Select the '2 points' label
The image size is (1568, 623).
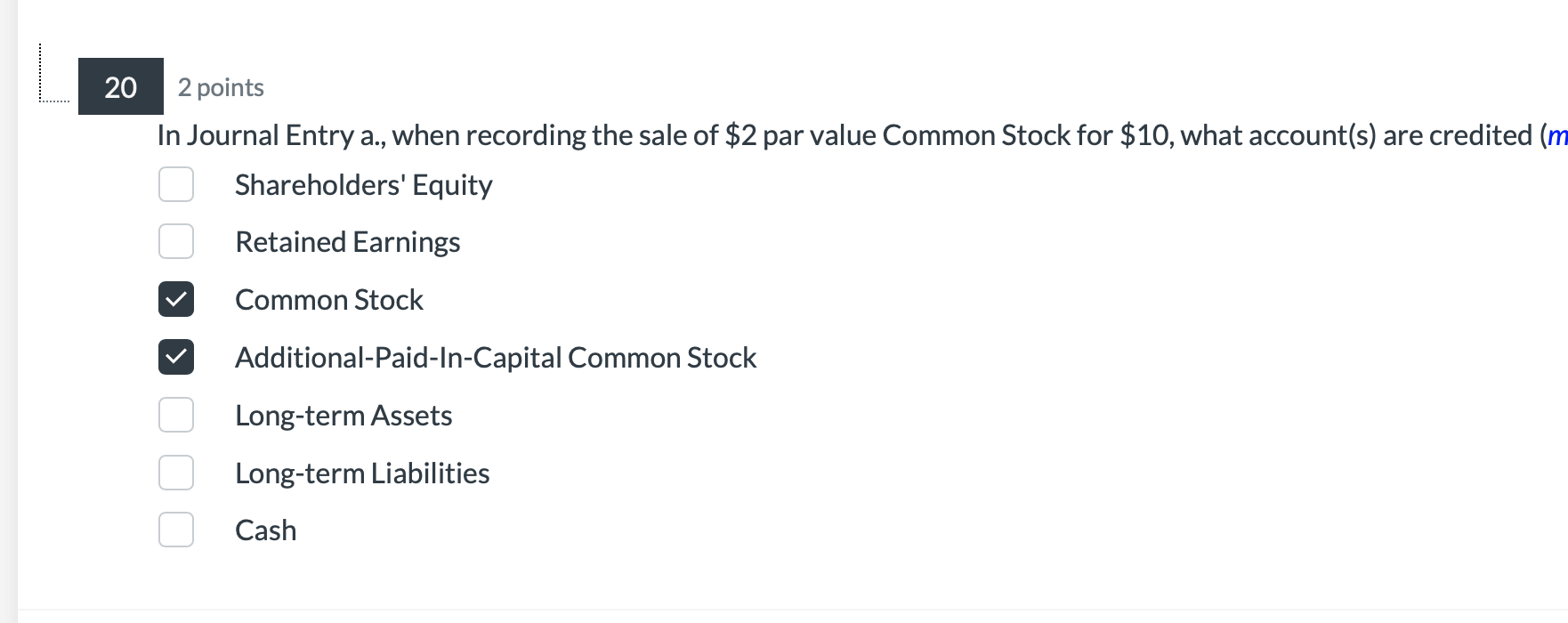coord(222,87)
